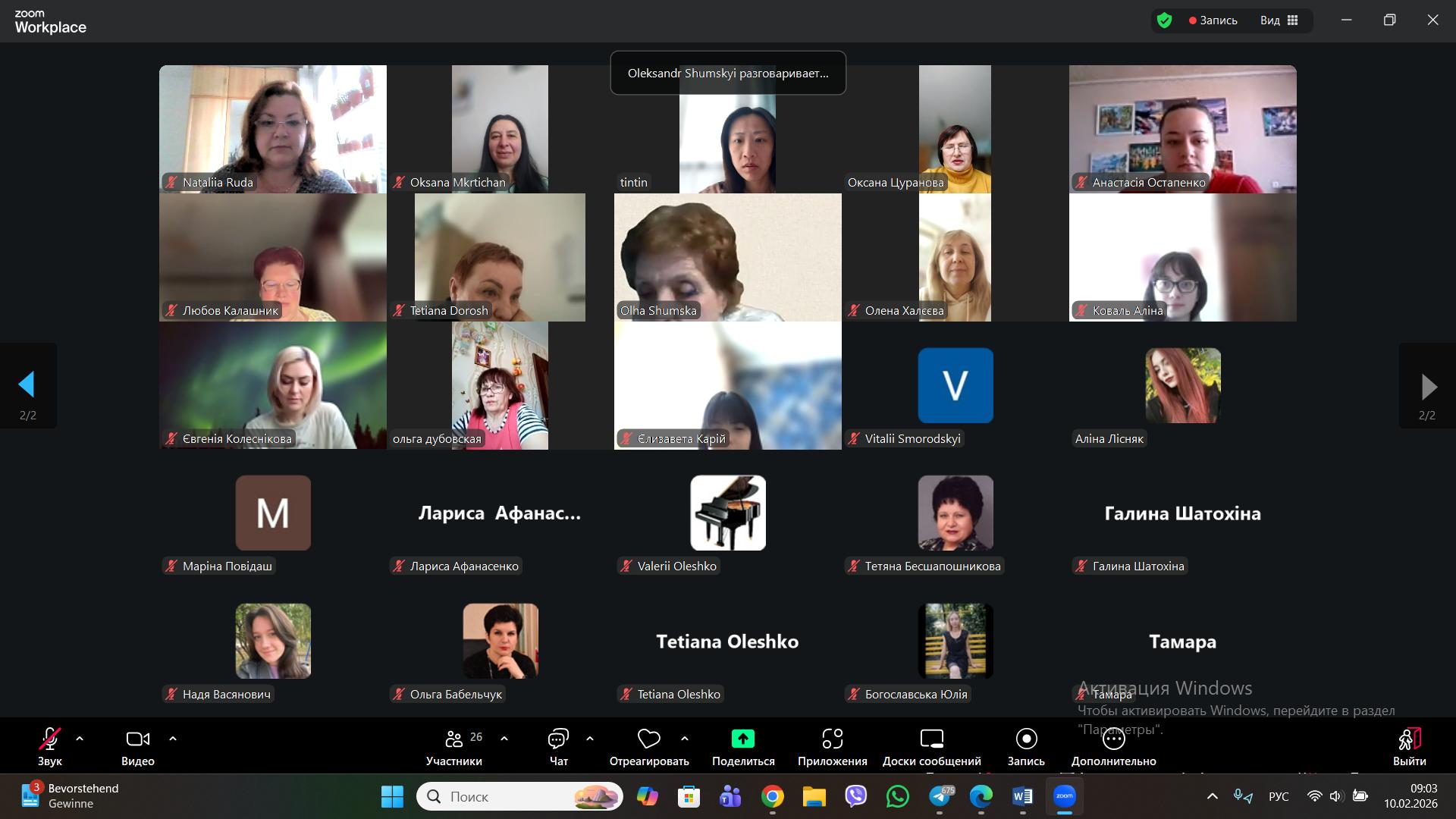1456x819 pixels.
Task: Go to next gallery page arrow
Action: click(x=1427, y=386)
